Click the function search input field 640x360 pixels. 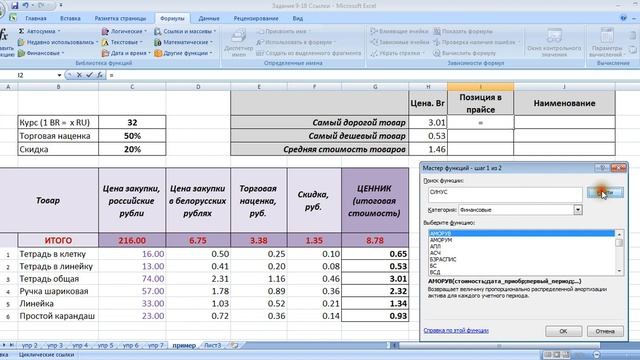(505, 195)
